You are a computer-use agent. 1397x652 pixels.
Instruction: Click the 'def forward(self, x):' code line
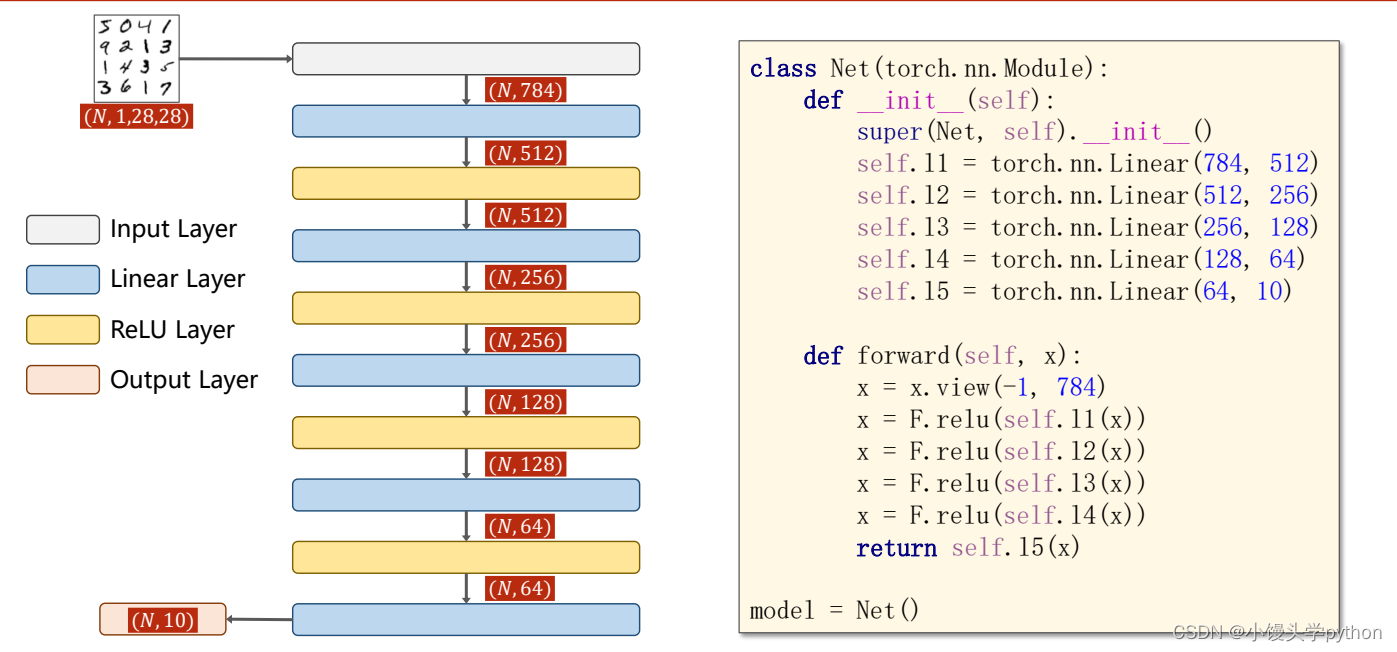tap(943, 356)
